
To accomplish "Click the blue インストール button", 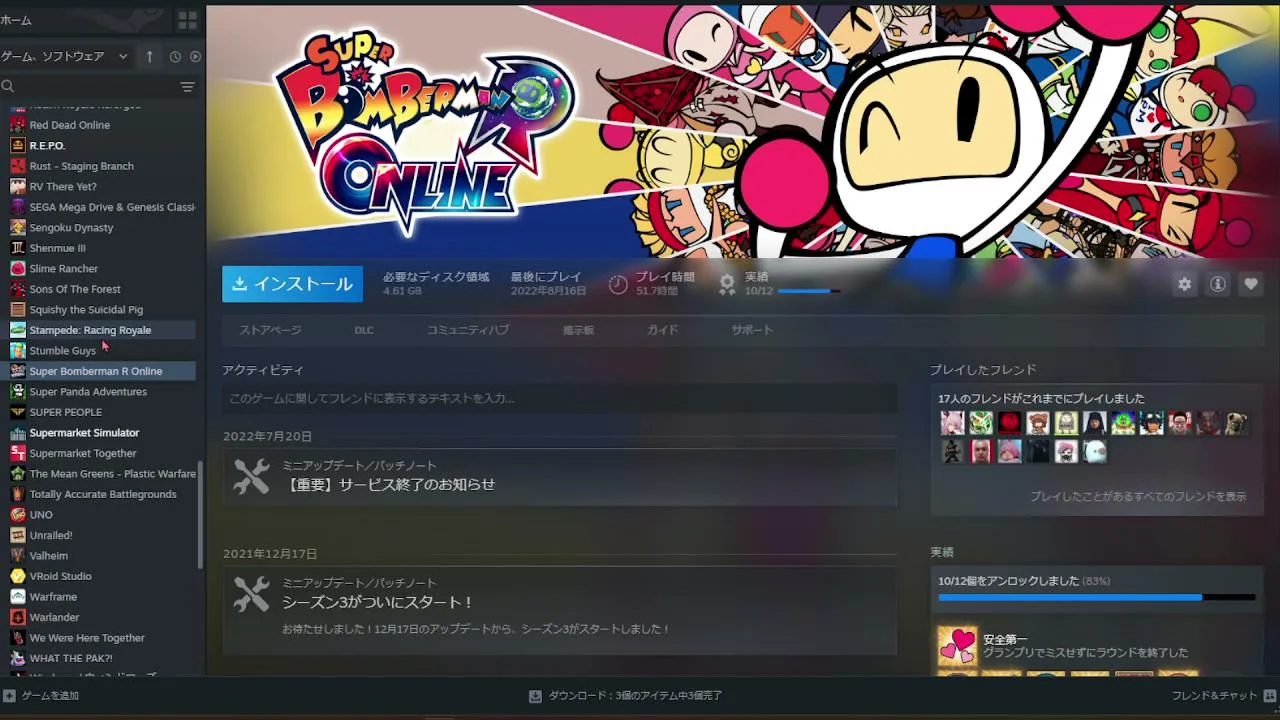I will point(292,284).
